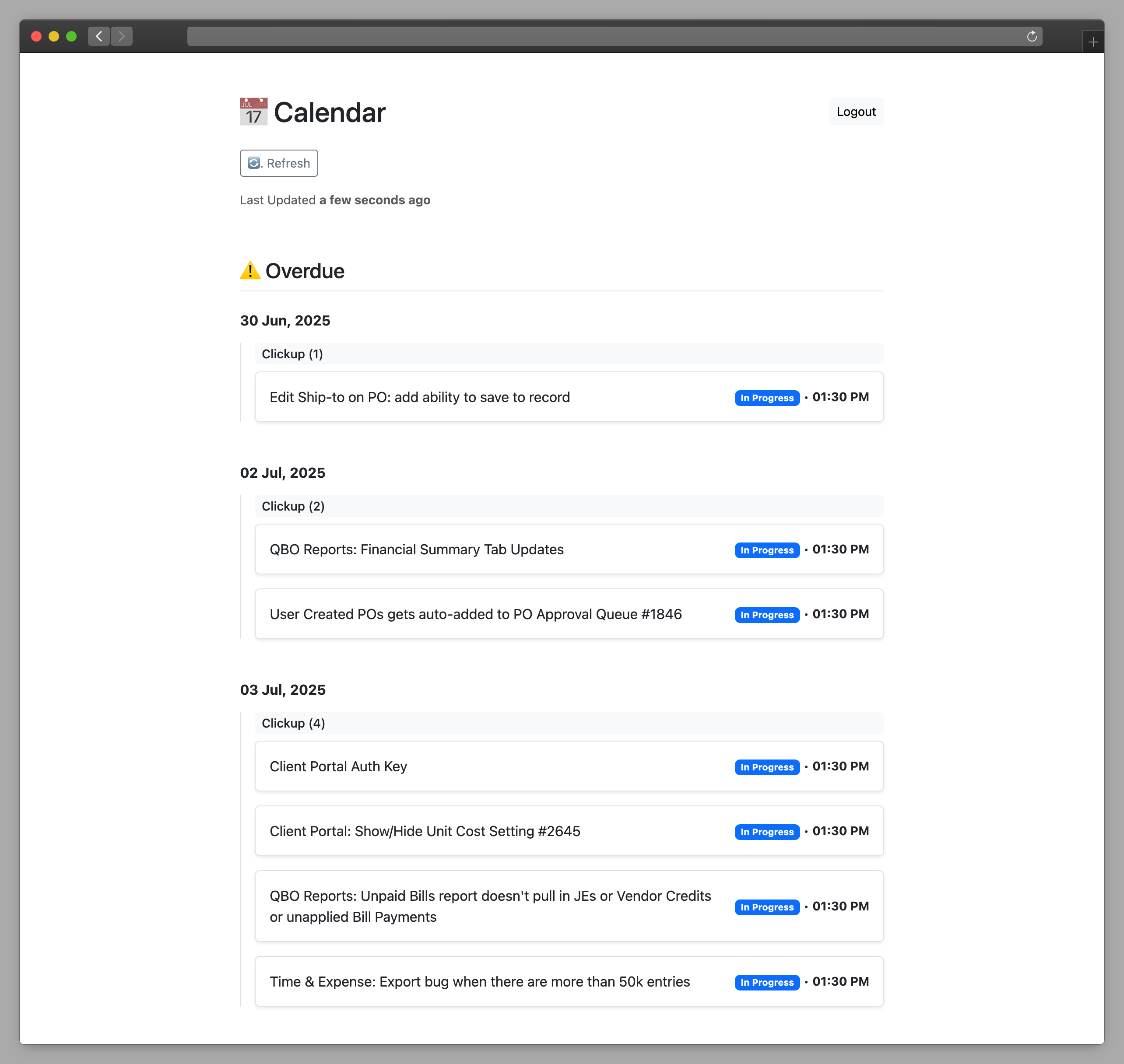This screenshot has height=1064, width=1124.
Task: Open the Edit Ship-to on PO task
Action: (569, 397)
